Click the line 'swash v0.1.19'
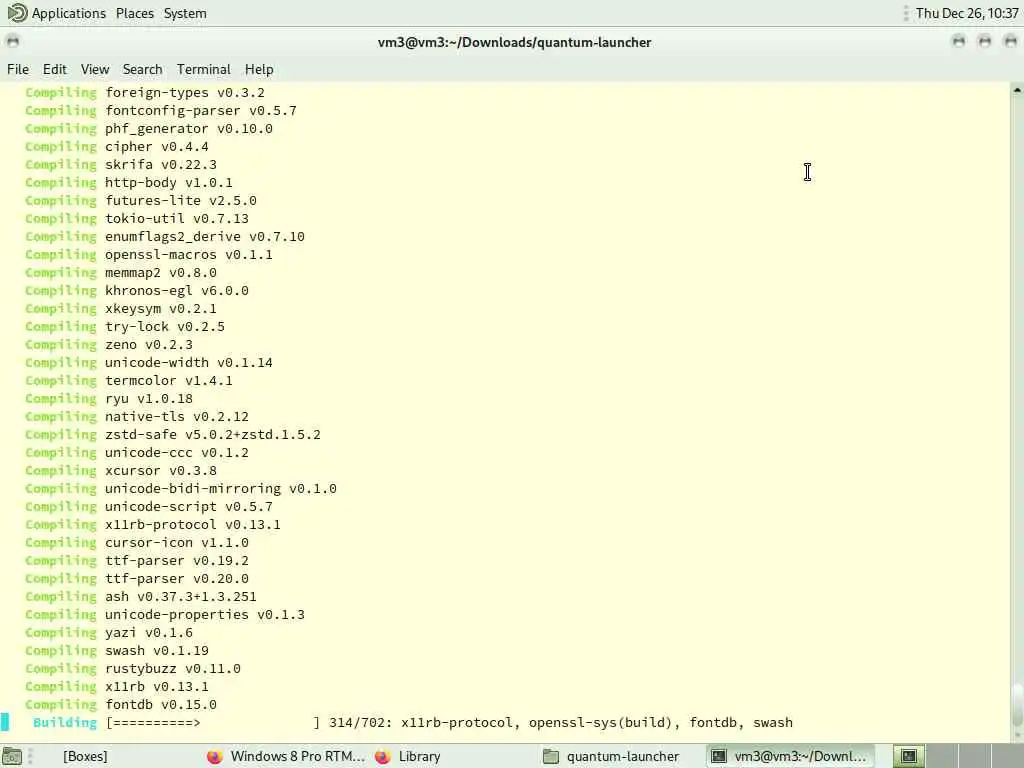 click(x=157, y=650)
